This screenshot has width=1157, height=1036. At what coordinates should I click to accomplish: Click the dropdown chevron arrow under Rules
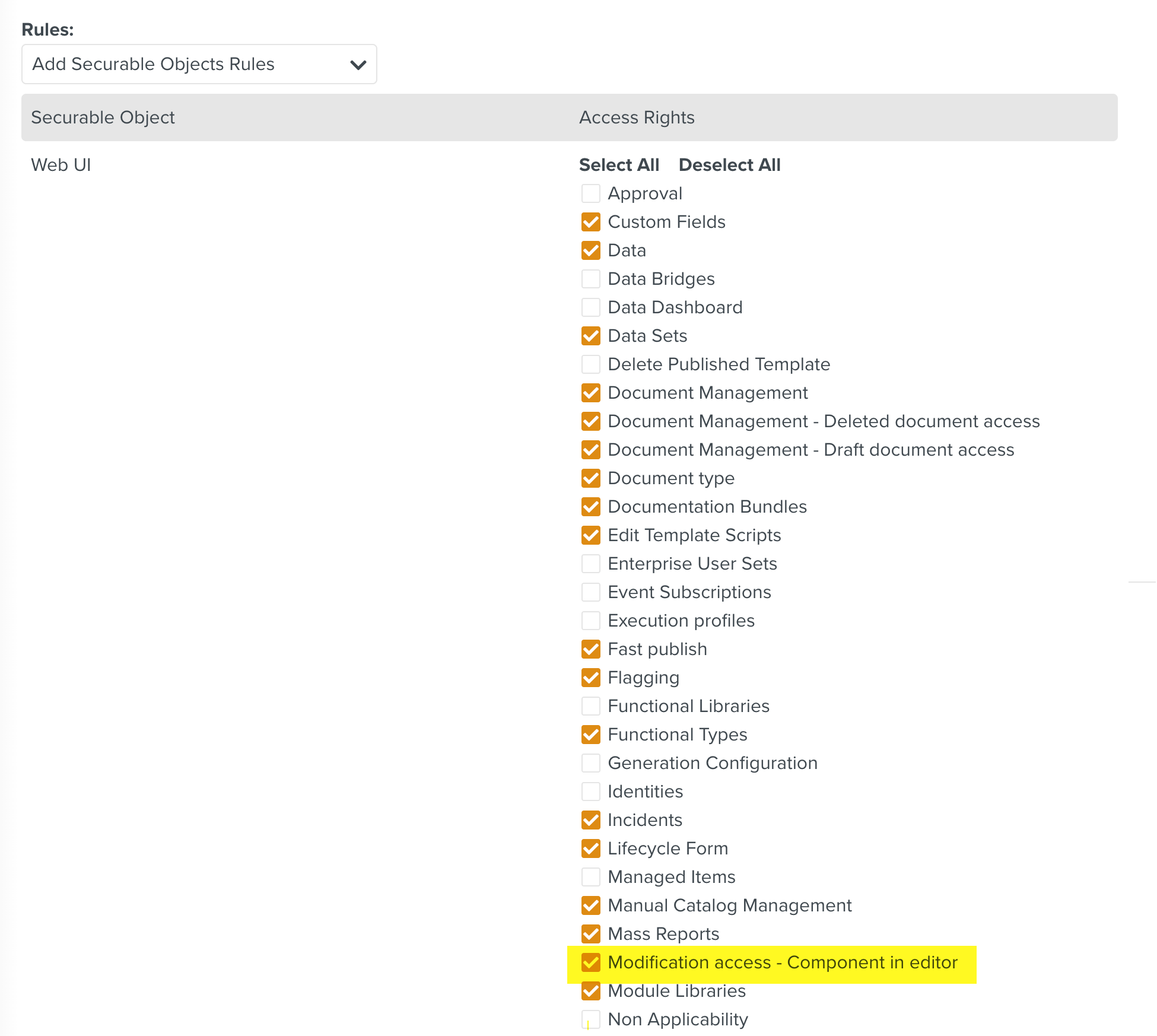point(358,65)
